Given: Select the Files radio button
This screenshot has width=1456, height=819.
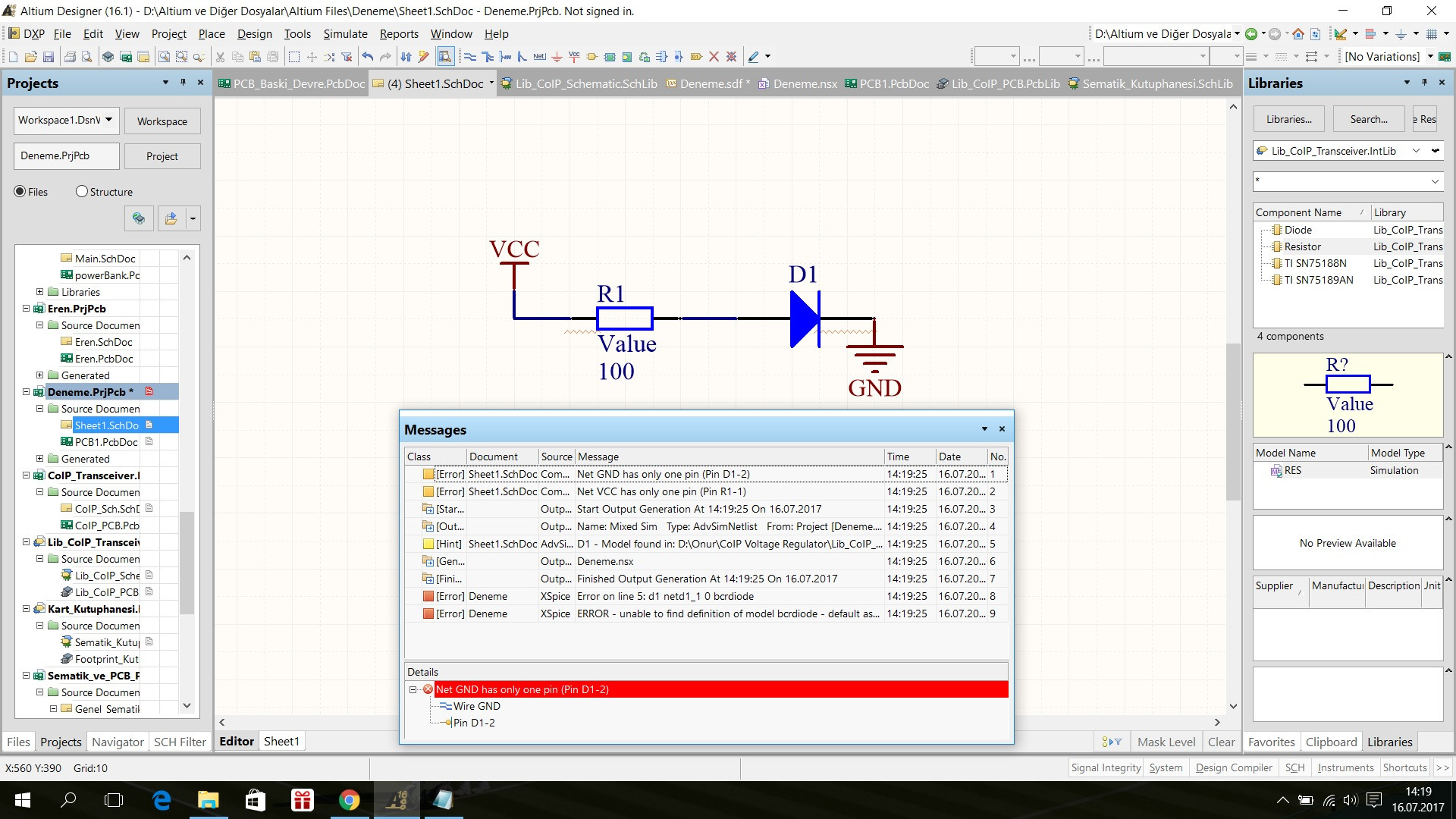Looking at the screenshot, I should pyautogui.click(x=19, y=191).
